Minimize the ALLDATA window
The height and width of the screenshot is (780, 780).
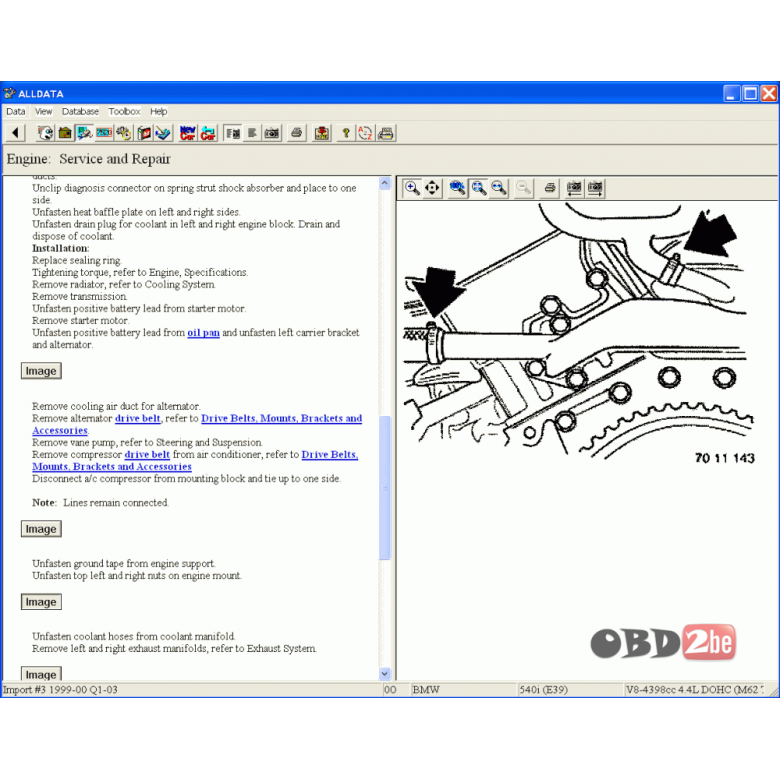click(731, 93)
